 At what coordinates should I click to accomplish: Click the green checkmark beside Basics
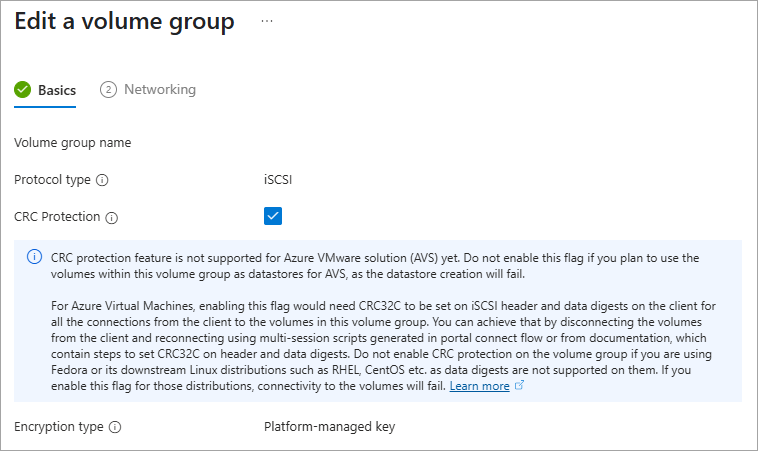coord(22,90)
